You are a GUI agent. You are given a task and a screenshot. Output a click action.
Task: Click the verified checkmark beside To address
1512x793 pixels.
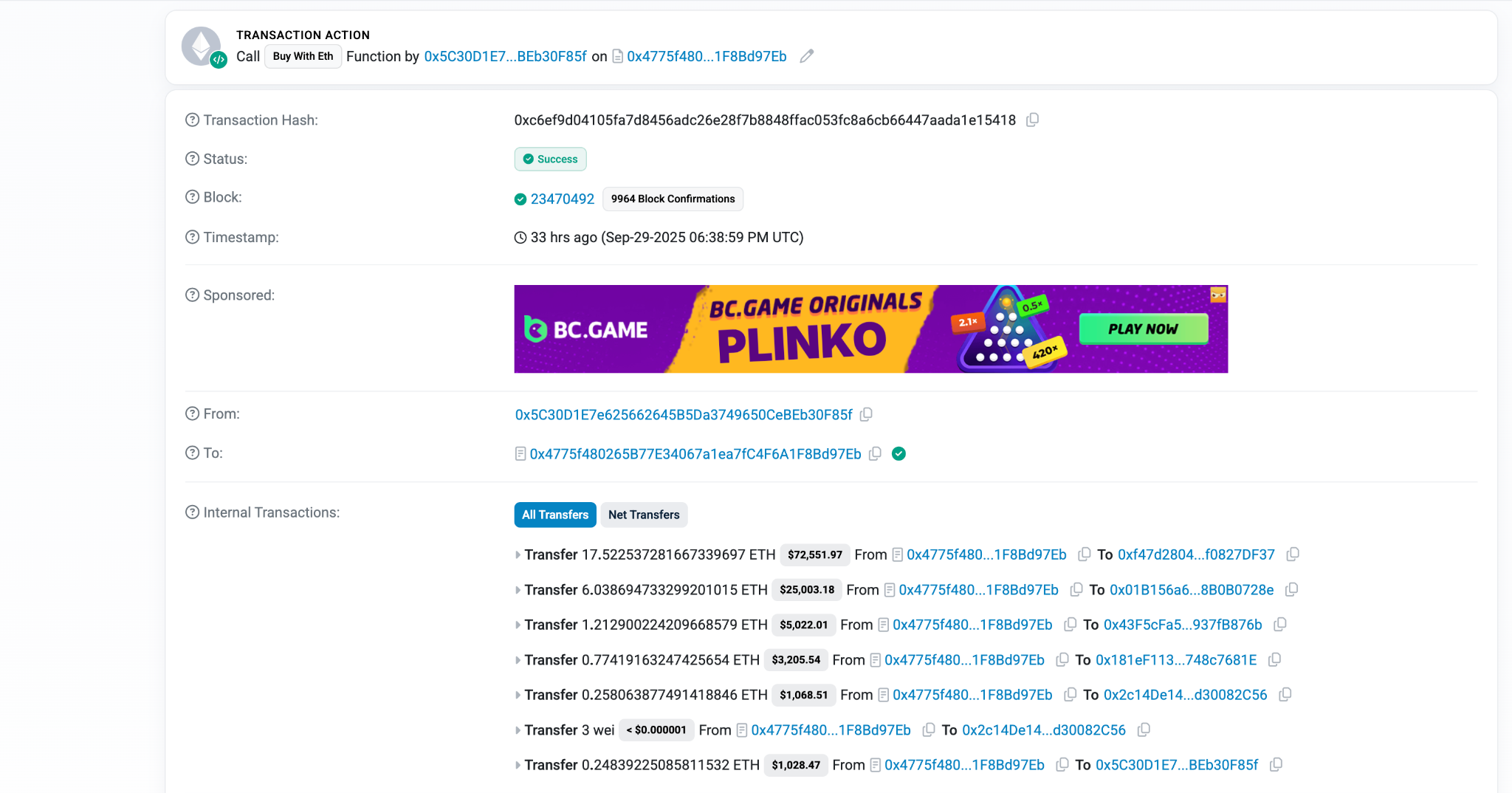click(898, 453)
